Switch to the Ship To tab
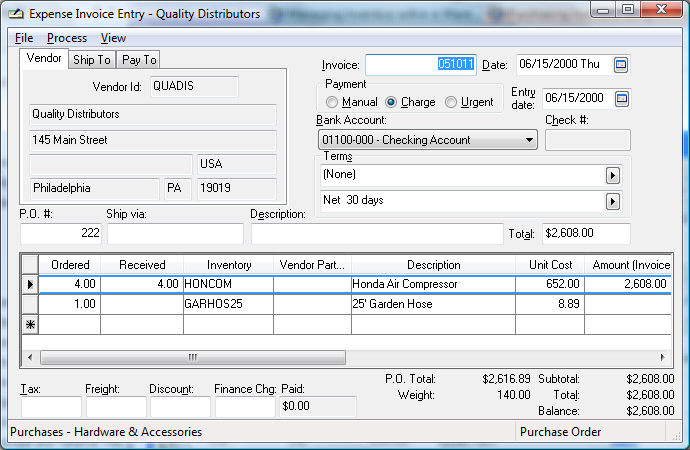The height and width of the screenshot is (450, 690). pyautogui.click(x=92, y=60)
